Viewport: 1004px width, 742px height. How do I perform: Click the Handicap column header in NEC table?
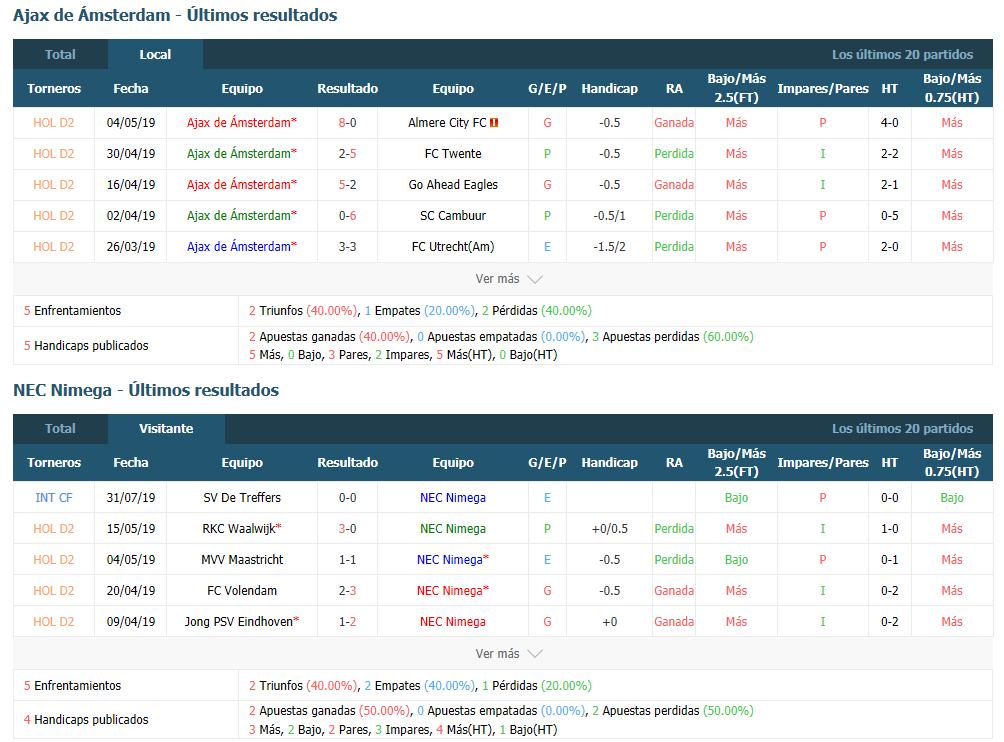click(610, 463)
